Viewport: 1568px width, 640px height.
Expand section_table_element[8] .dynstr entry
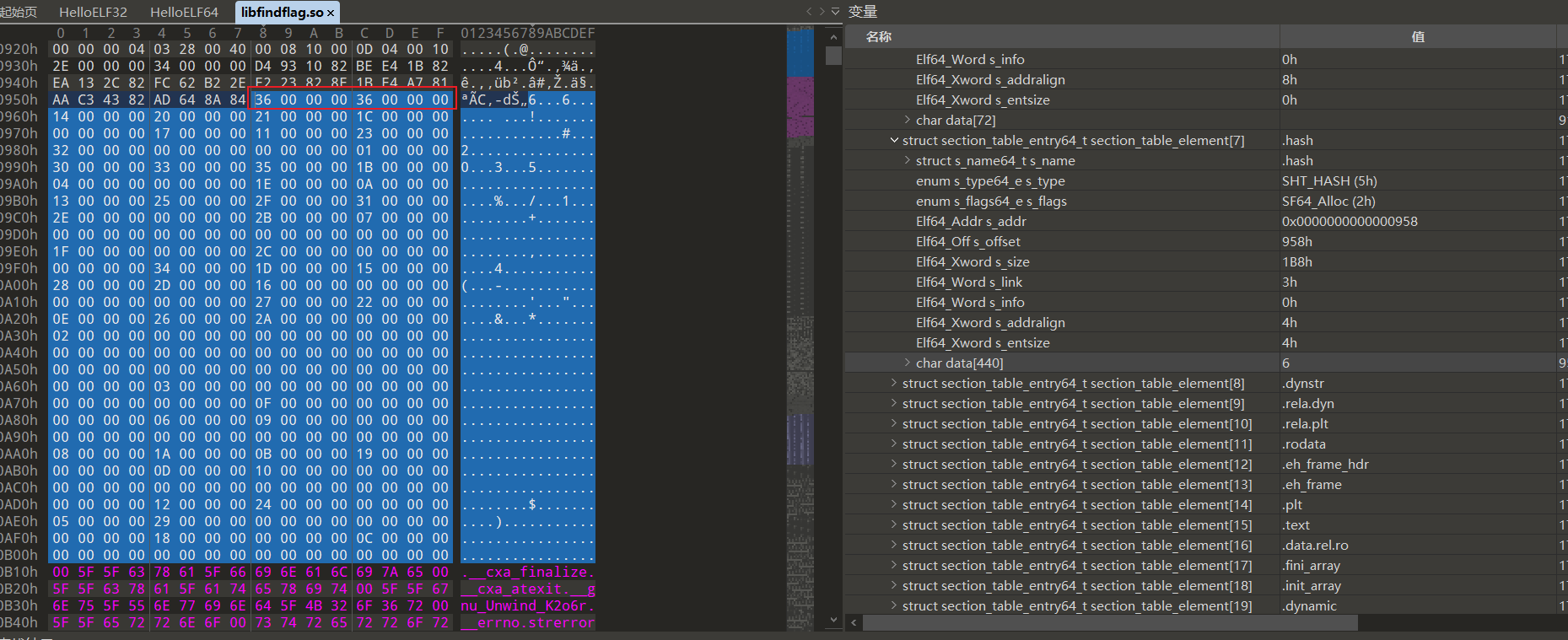(894, 384)
